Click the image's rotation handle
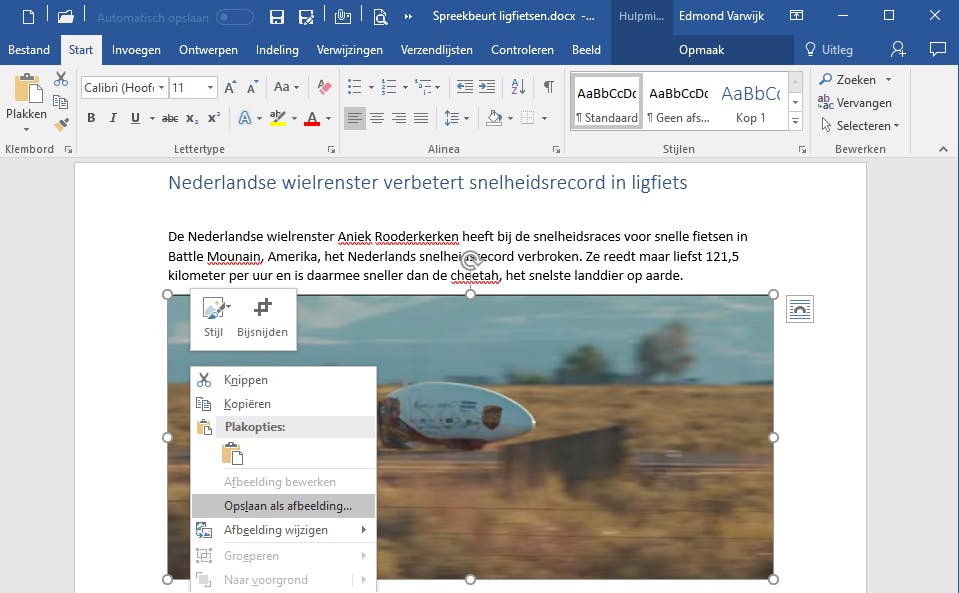 (470, 260)
